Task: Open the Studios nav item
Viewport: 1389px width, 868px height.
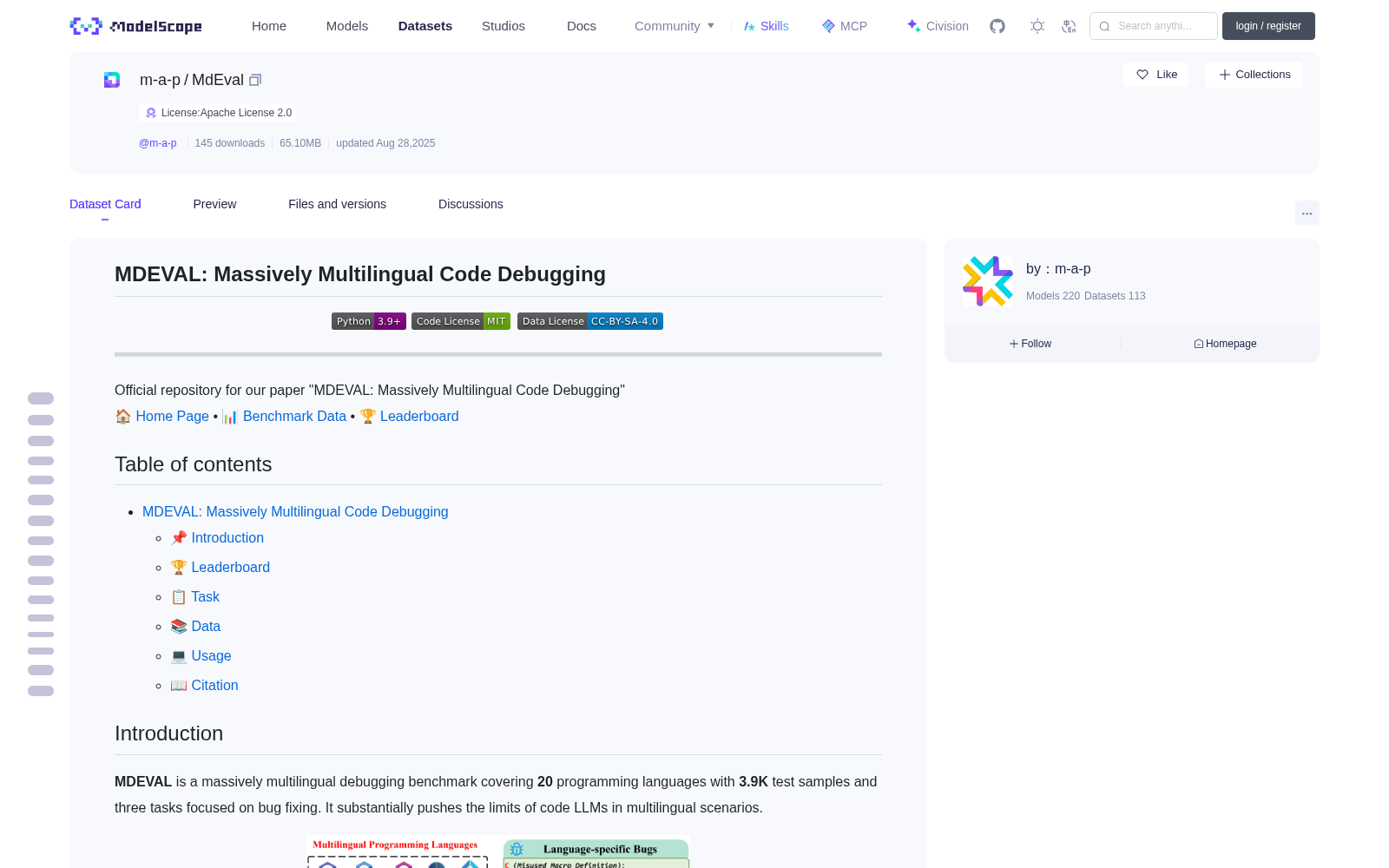Action: point(504,26)
